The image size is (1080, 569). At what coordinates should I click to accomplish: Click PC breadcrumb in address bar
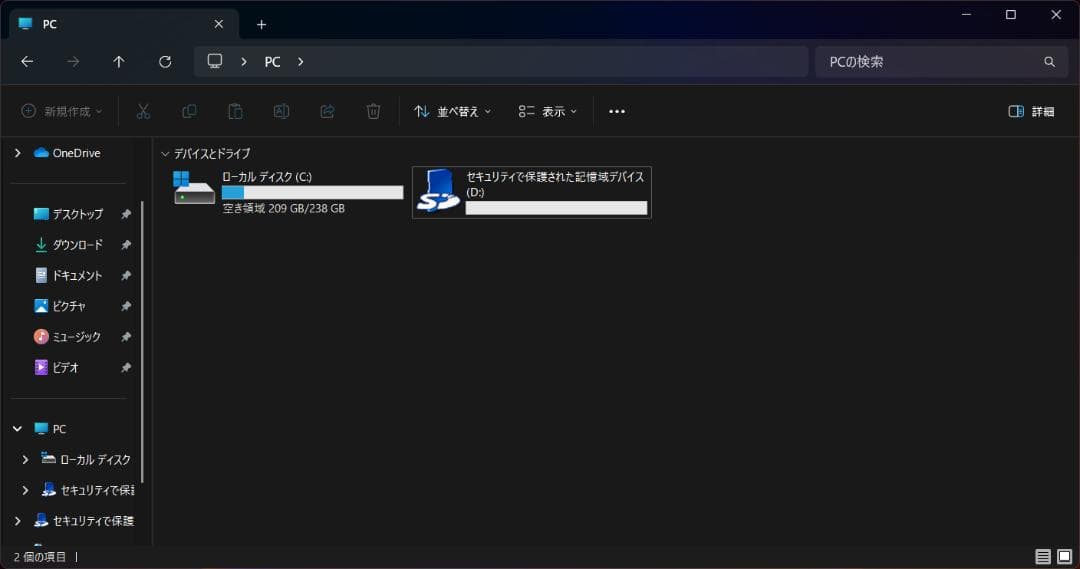click(272, 62)
